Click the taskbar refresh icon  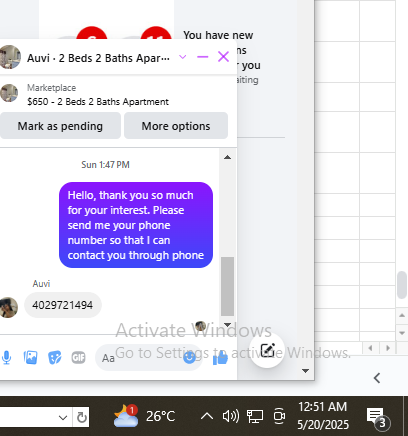coord(81,417)
